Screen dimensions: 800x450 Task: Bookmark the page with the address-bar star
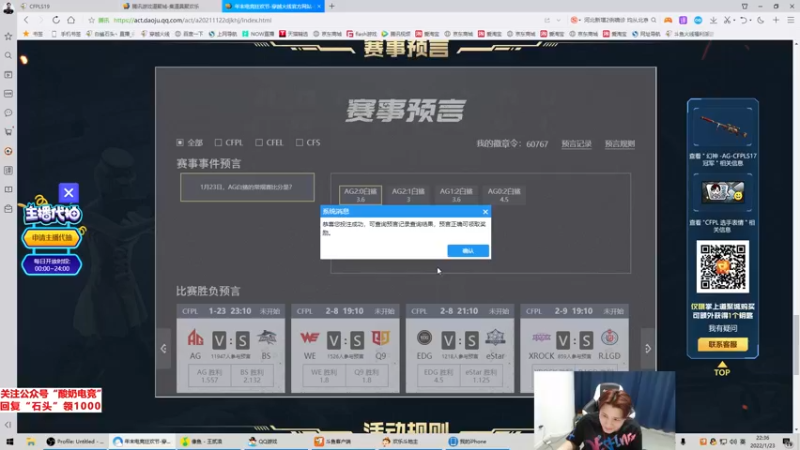click(x=91, y=20)
